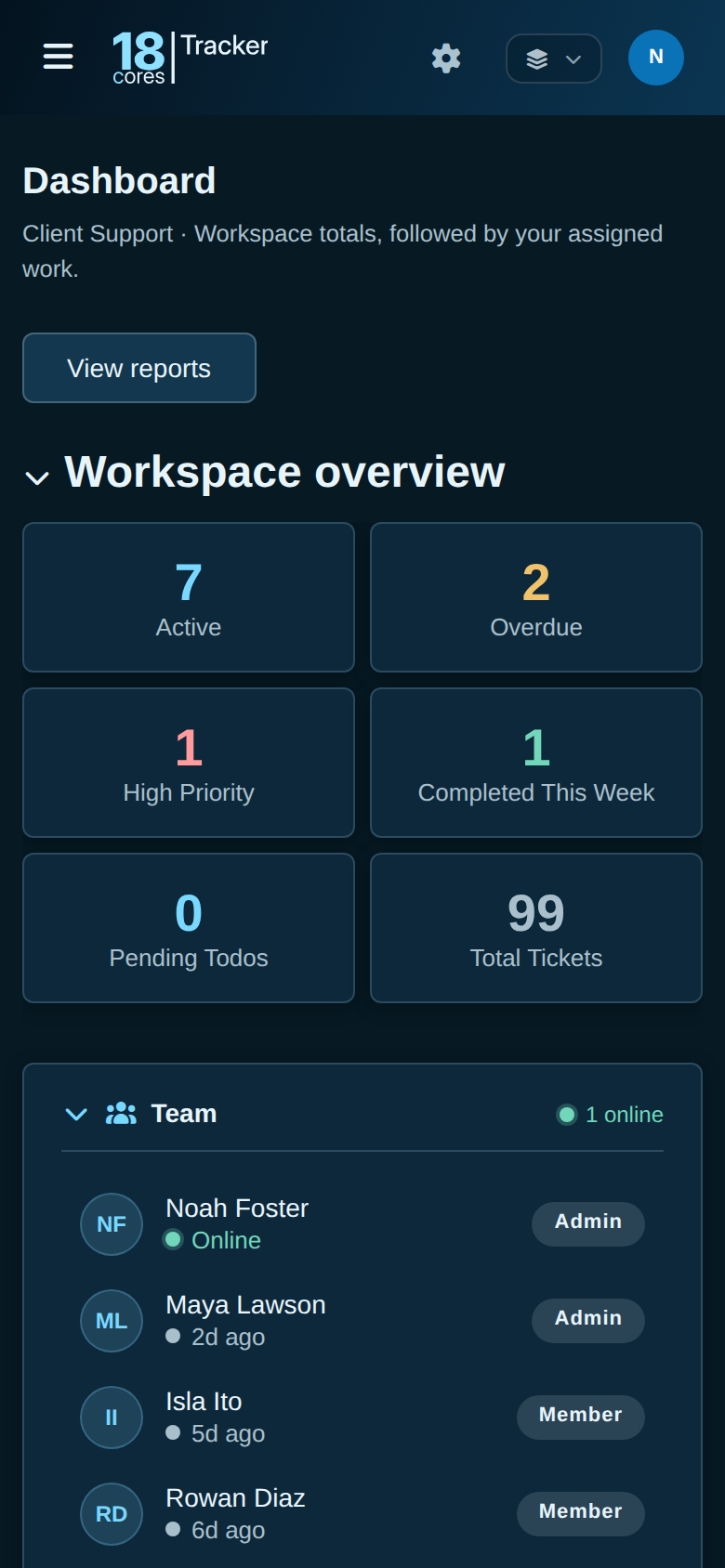This screenshot has width=725, height=1568.
Task: Open the 7 Active tickets card
Action: pyautogui.click(x=189, y=597)
